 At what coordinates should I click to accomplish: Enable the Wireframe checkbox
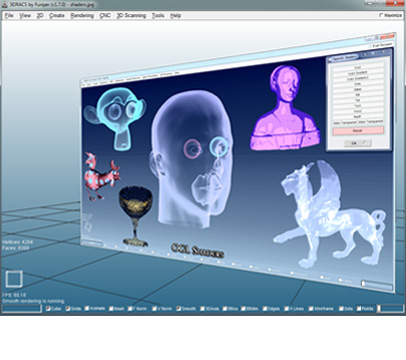tap(311, 309)
